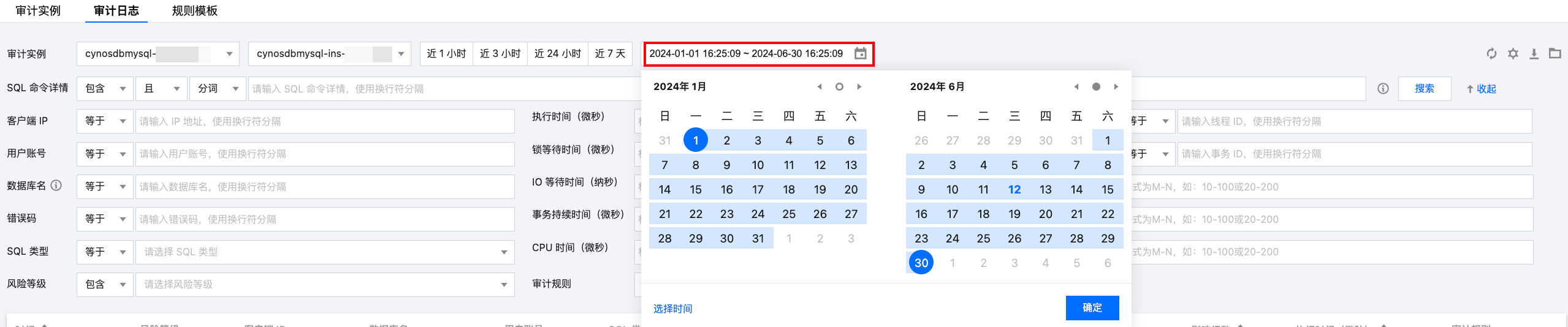
Task: Switch to the 规则模板 tab
Action: click(194, 11)
